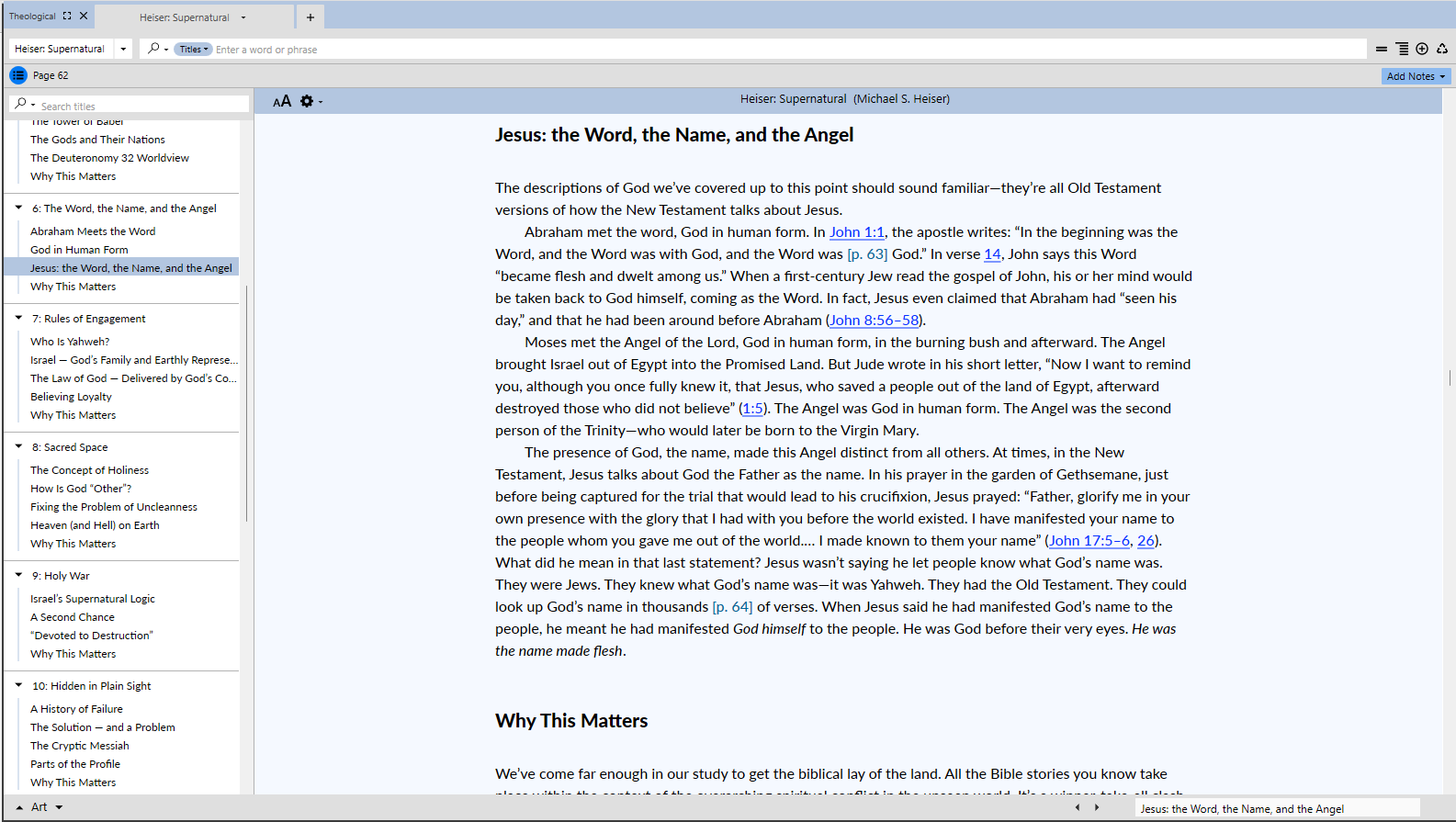Open the Titles search scope dropdown
The width and height of the screenshot is (1456, 822).
193,50
